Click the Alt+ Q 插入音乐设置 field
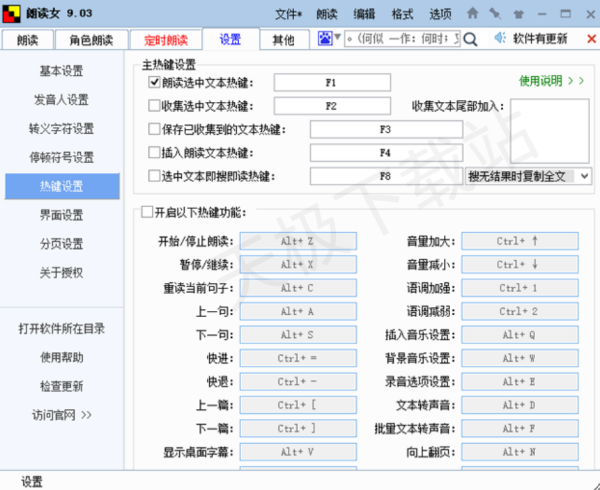Viewport: 600px width, 490px height. click(520, 335)
